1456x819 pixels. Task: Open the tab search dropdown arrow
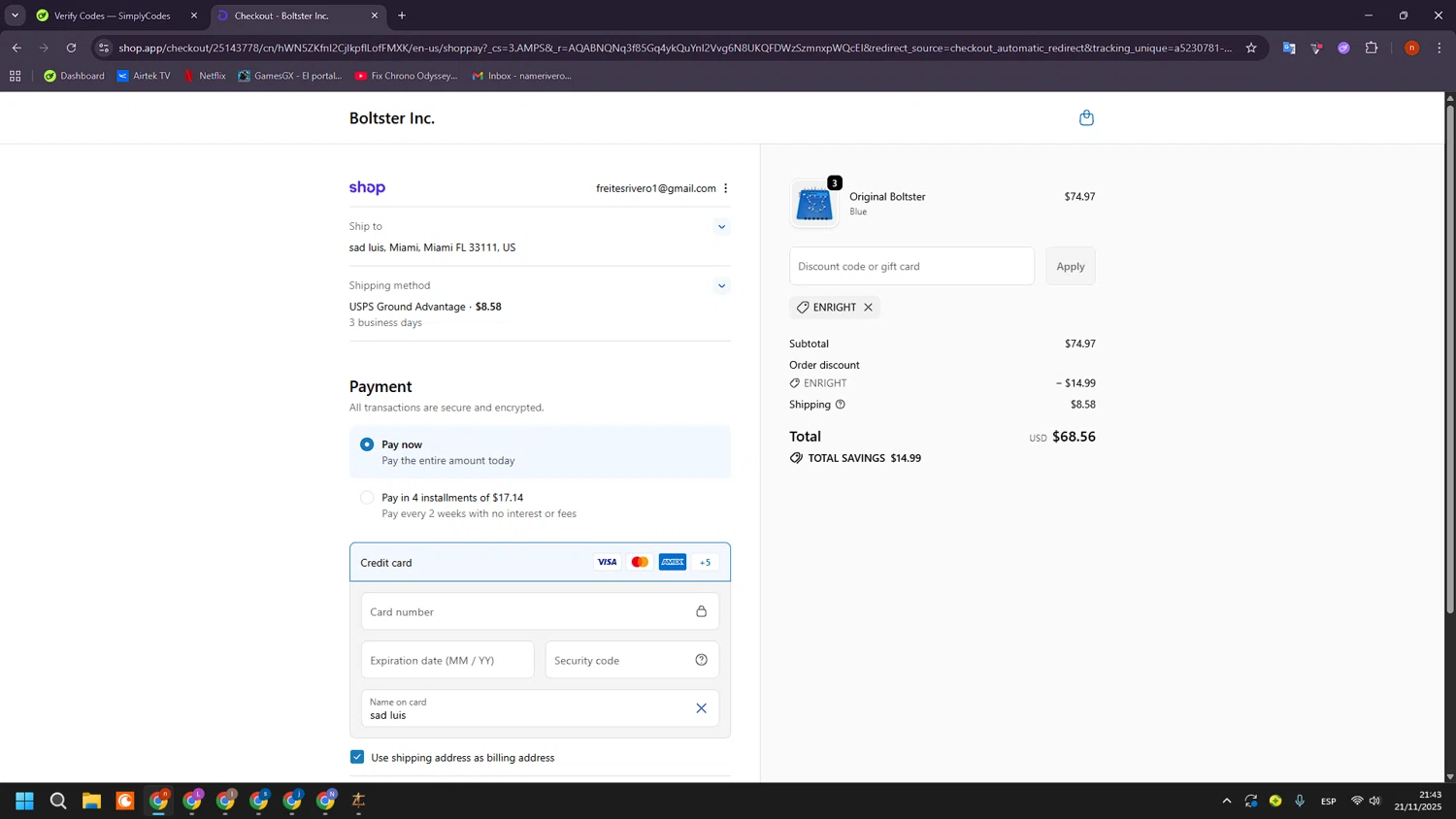click(x=15, y=16)
